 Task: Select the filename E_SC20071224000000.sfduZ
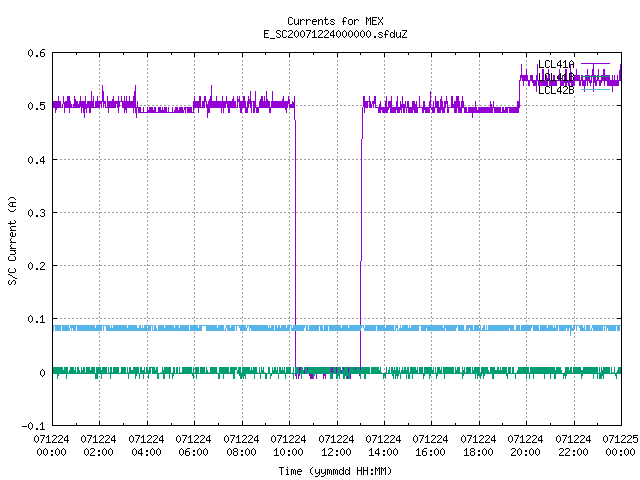(335, 34)
